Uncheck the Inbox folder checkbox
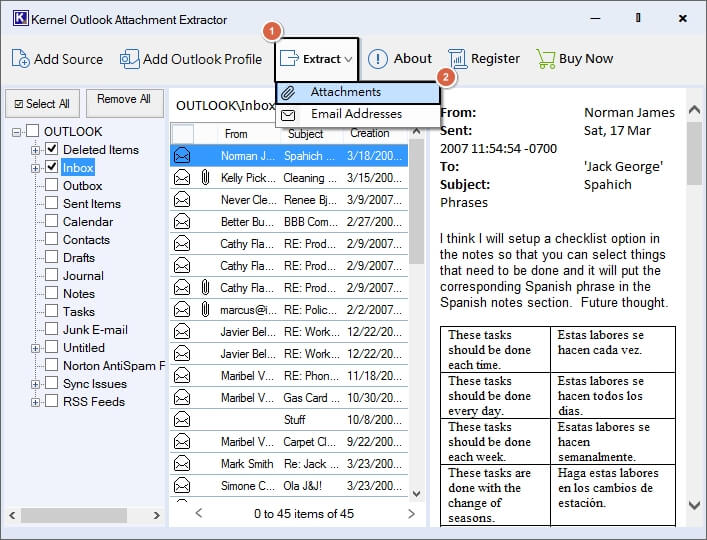This screenshot has height=540, width=707. 52,167
